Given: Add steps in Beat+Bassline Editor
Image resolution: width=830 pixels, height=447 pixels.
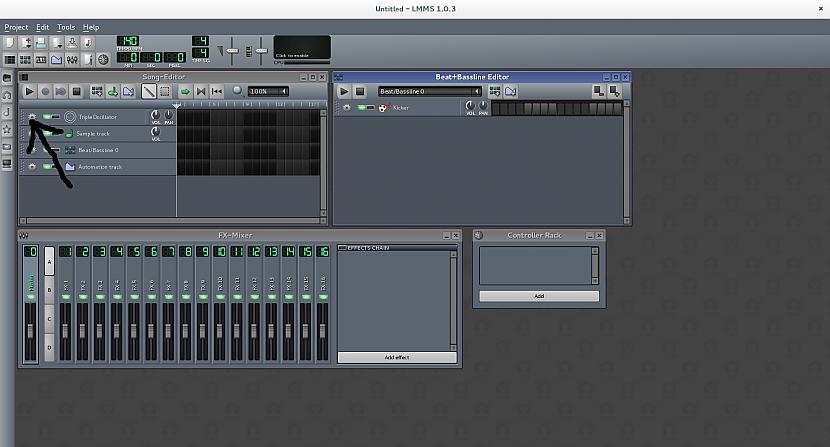Looking at the screenshot, I should coord(615,92).
